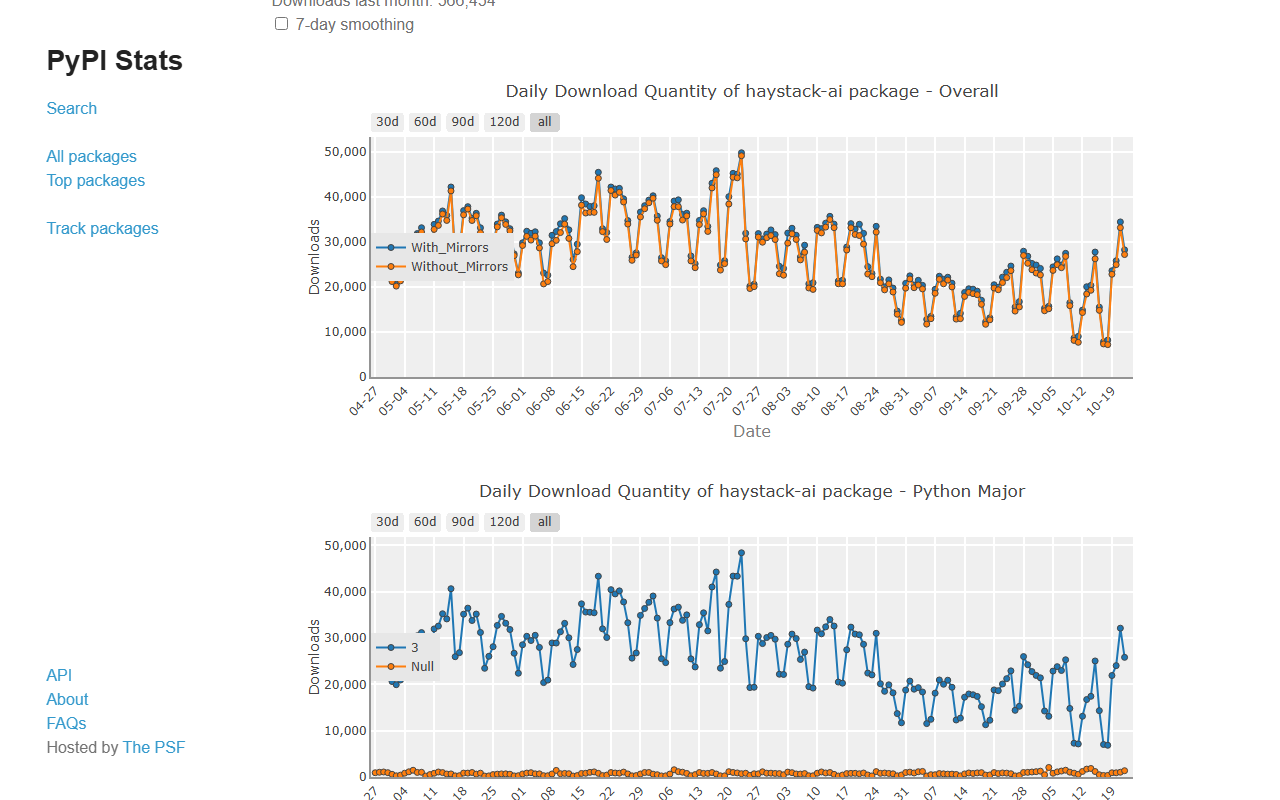This screenshot has height=800, width=1280.
Task: Click the 50,000 y-axis tick on Overall chart
Action: tap(343, 151)
